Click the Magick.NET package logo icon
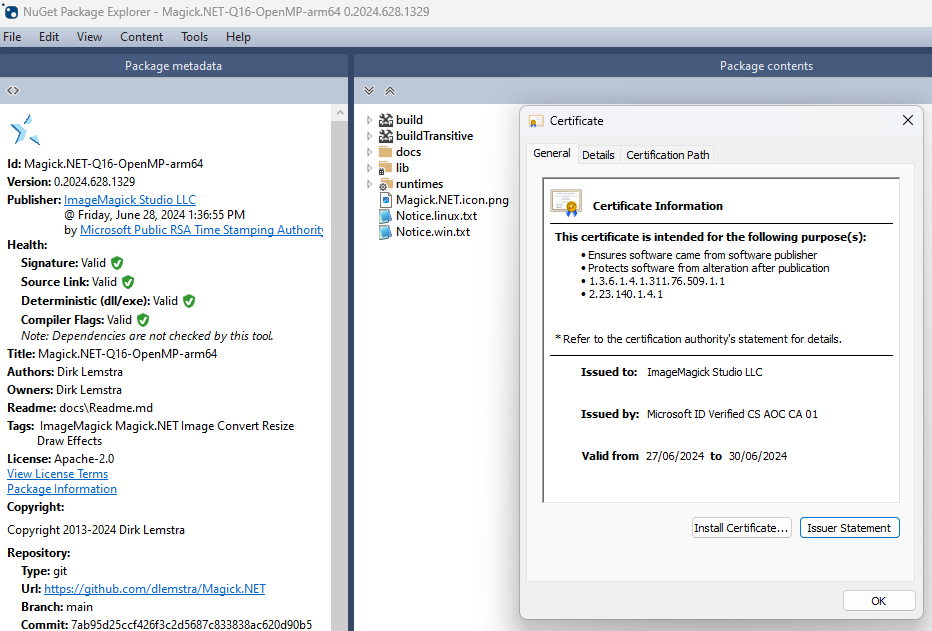Image resolution: width=932 pixels, height=631 pixels. pos(25,130)
